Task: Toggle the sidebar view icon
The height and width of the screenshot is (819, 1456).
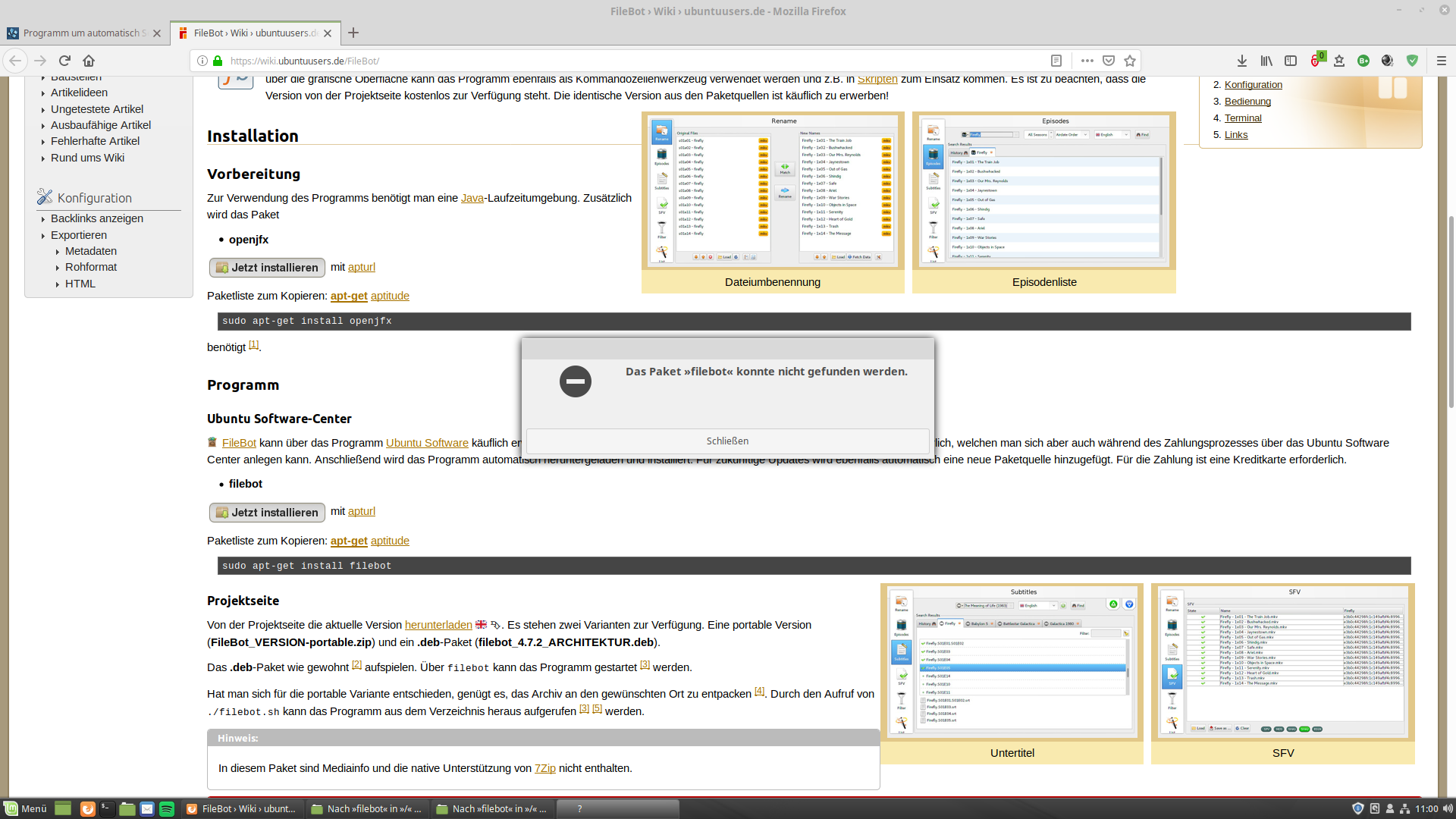Action: (1291, 61)
